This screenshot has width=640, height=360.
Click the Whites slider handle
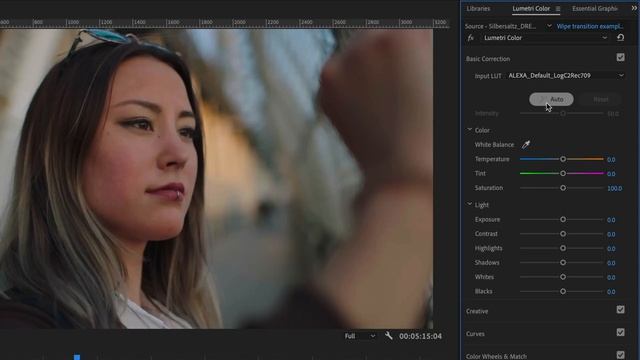[563, 277]
